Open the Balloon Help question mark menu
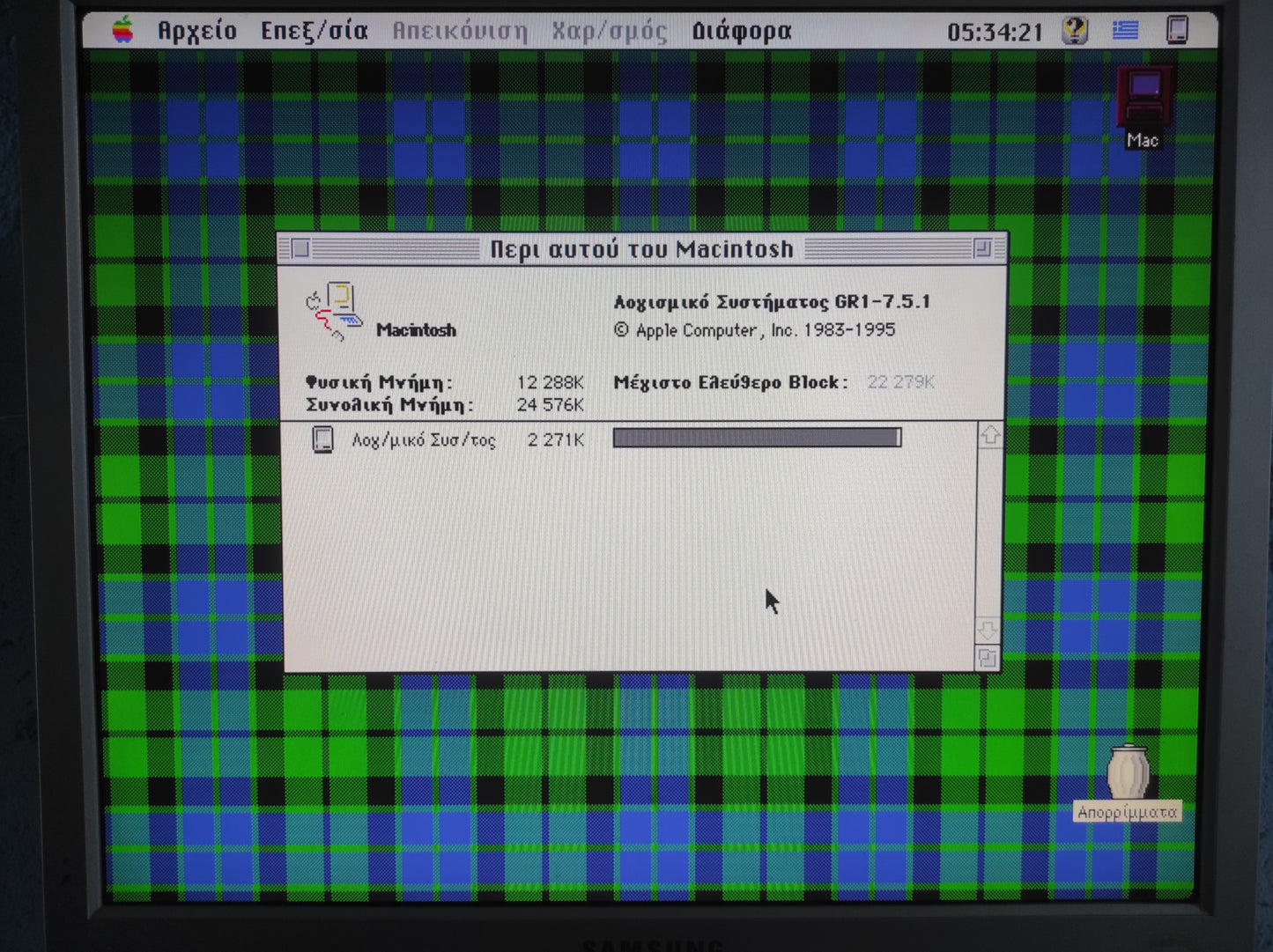Image resolution: width=1273 pixels, height=952 pixels. click(x=1074, y=31)
